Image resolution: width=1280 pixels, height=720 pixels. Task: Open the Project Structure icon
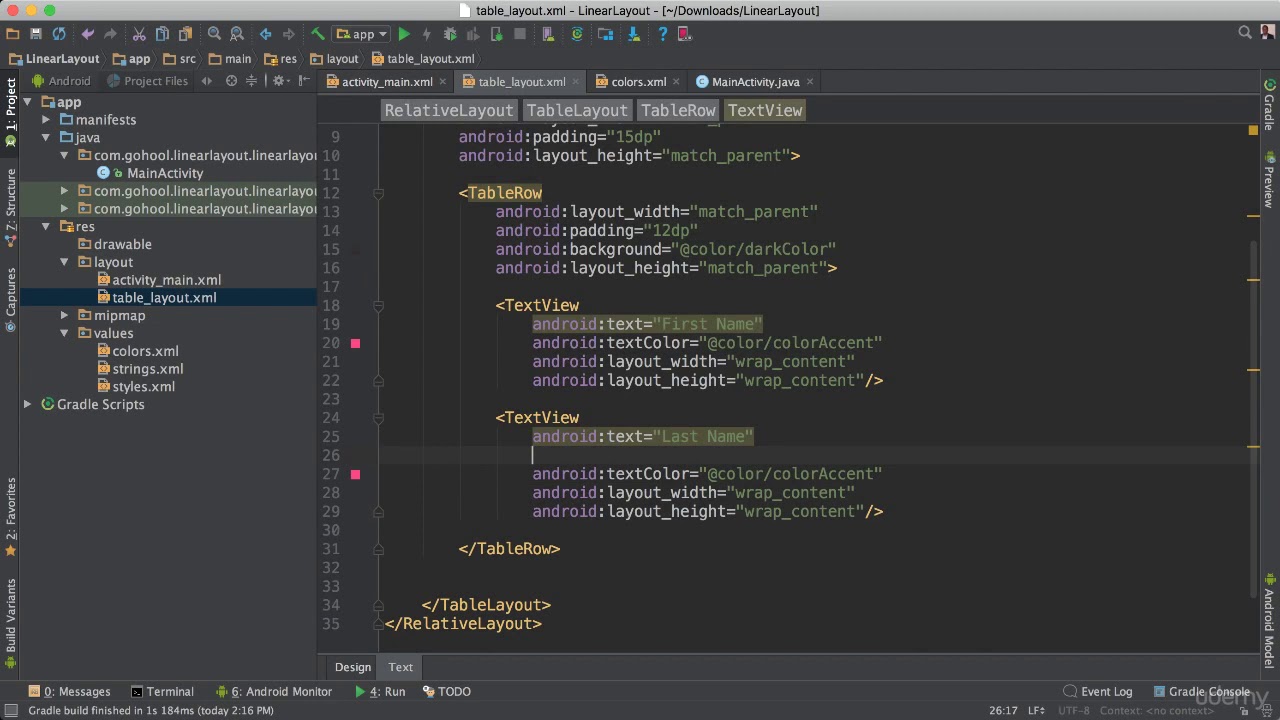[605, 34]
